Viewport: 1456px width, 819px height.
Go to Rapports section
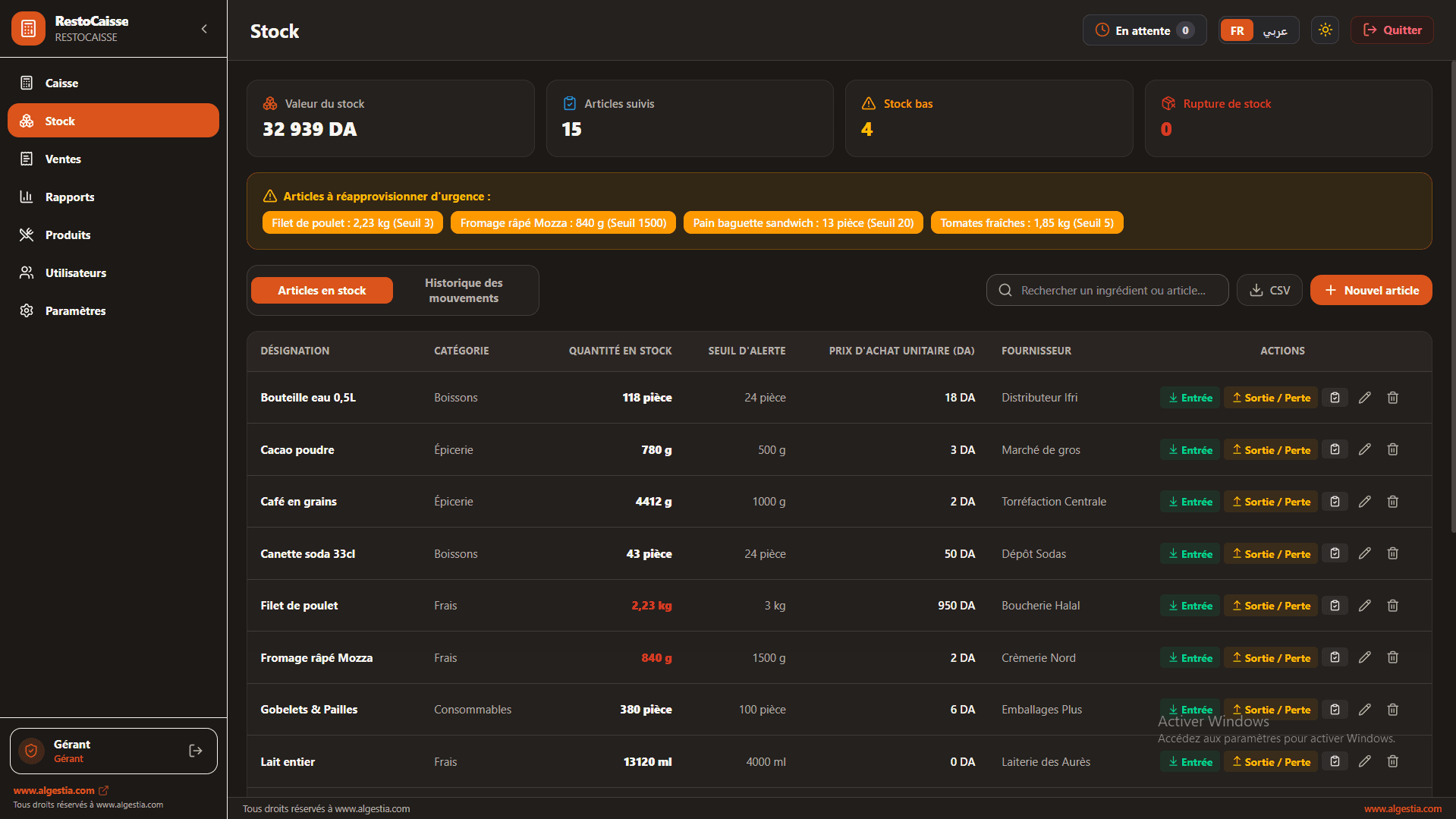113,197
